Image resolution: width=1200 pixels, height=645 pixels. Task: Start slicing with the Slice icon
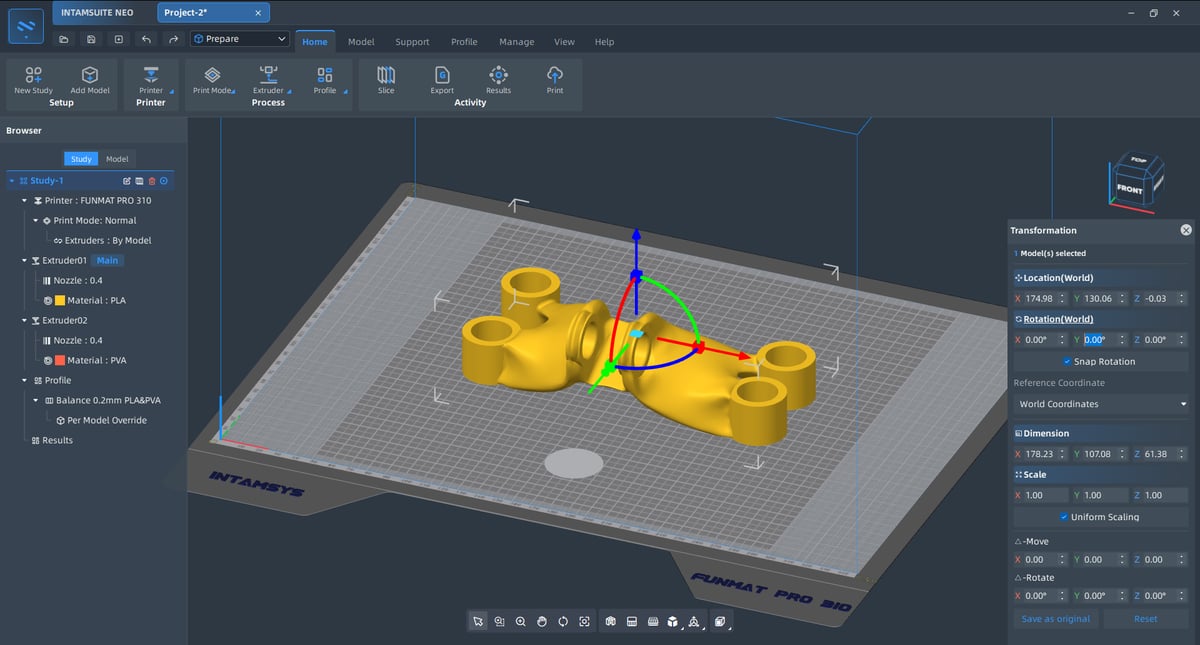[x=386, y=75]
